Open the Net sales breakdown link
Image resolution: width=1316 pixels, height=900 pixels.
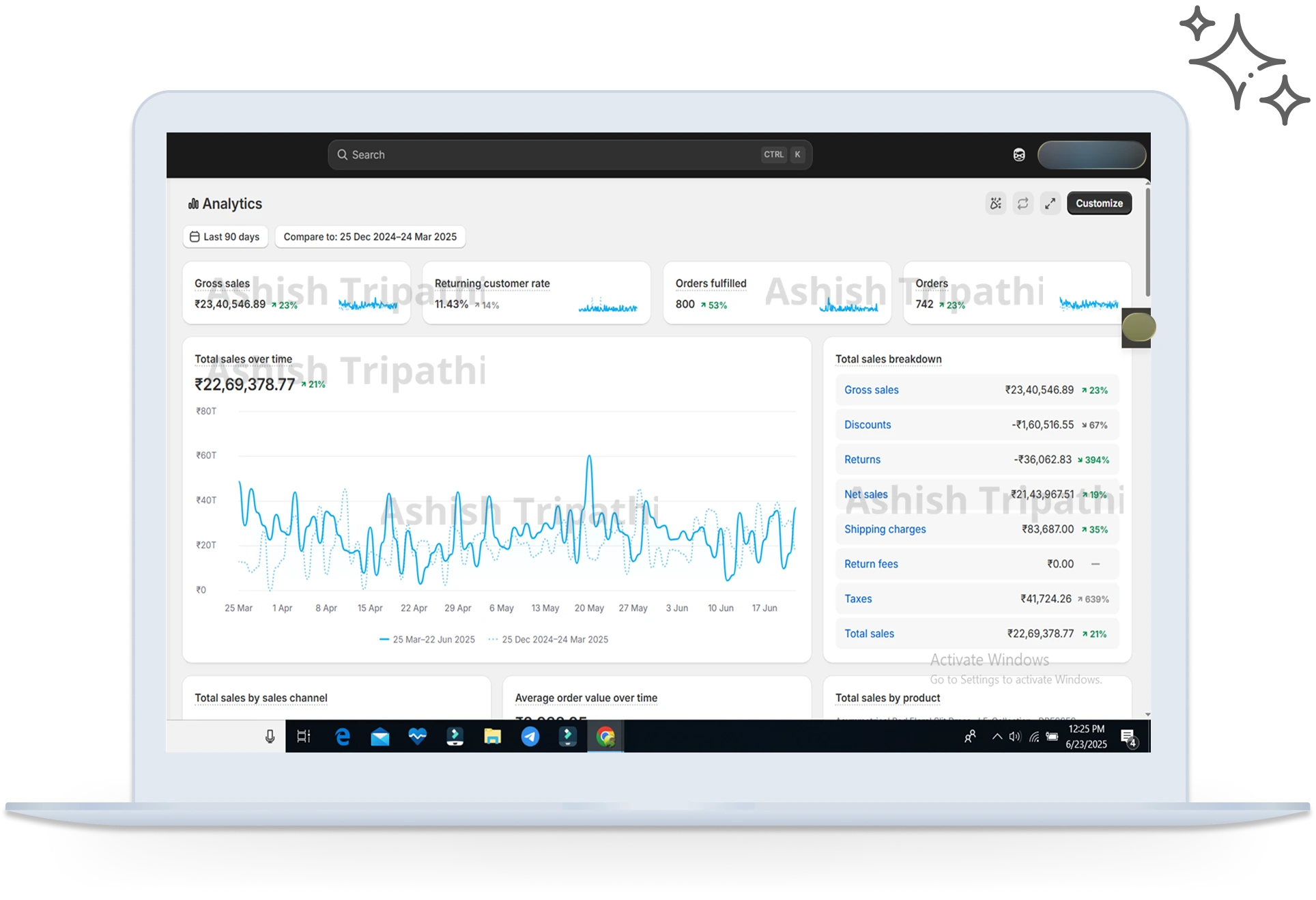click(866, 494)
